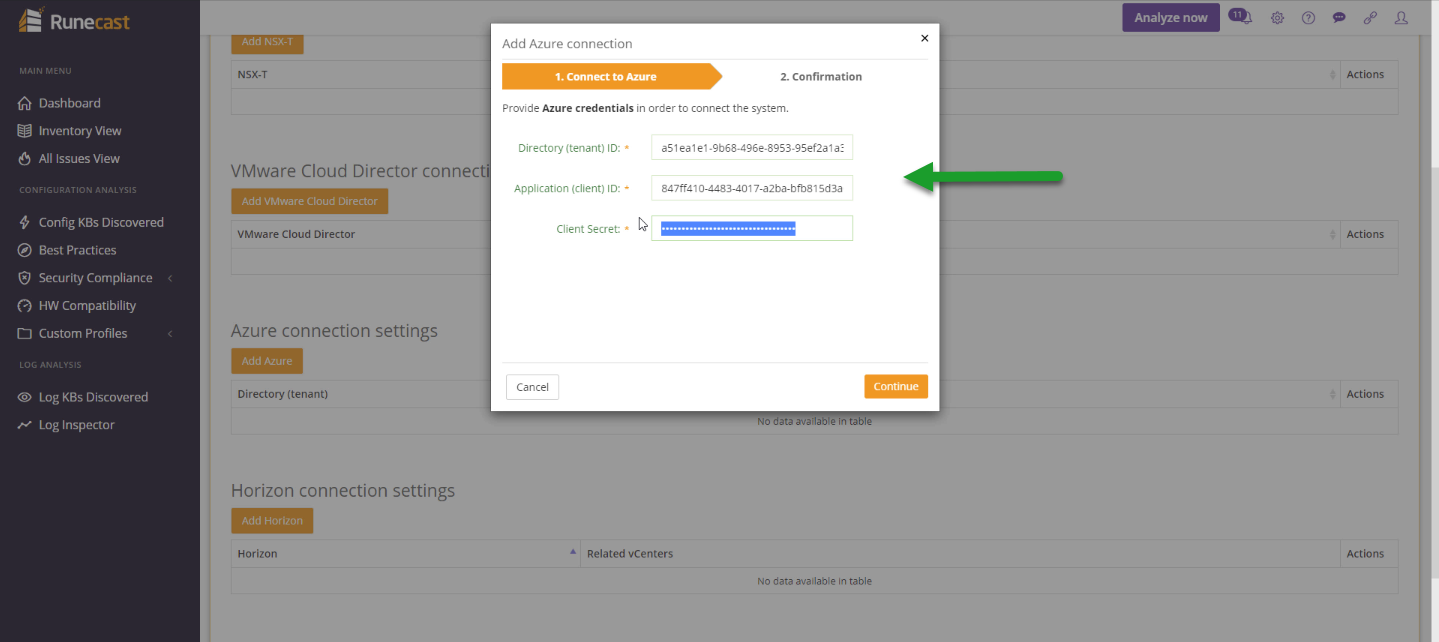Select step 2 Confirmation
This screenshot has height=642, width=1439.
click(821, 76)
